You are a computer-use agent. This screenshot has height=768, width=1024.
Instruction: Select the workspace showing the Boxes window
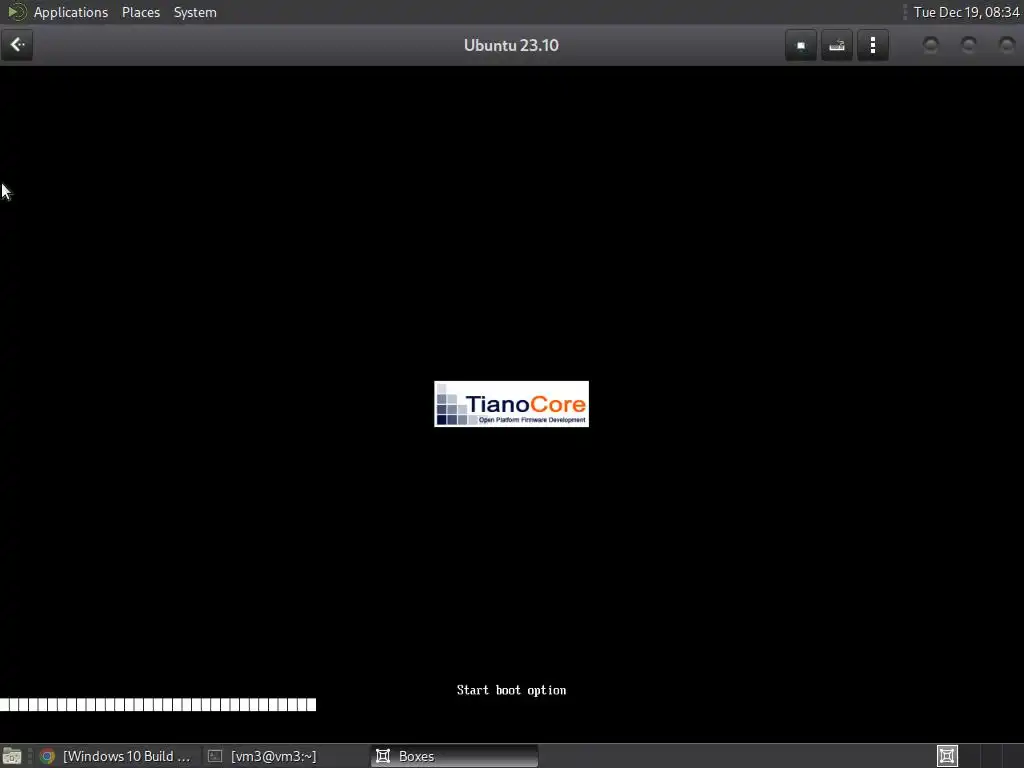(x=947, y=756)
